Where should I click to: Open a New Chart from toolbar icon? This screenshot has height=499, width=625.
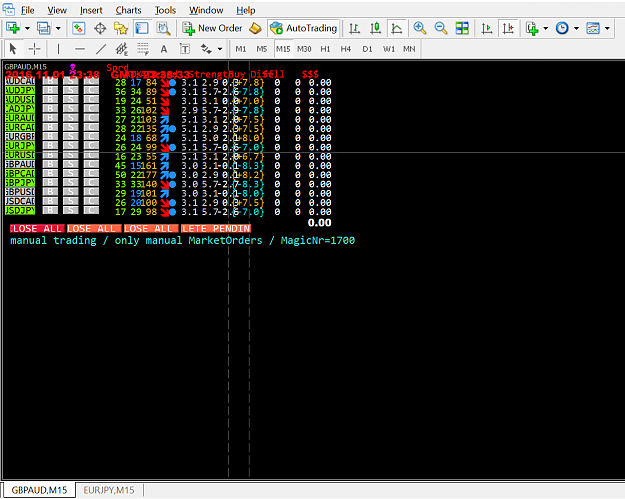[x=13, y=28]
